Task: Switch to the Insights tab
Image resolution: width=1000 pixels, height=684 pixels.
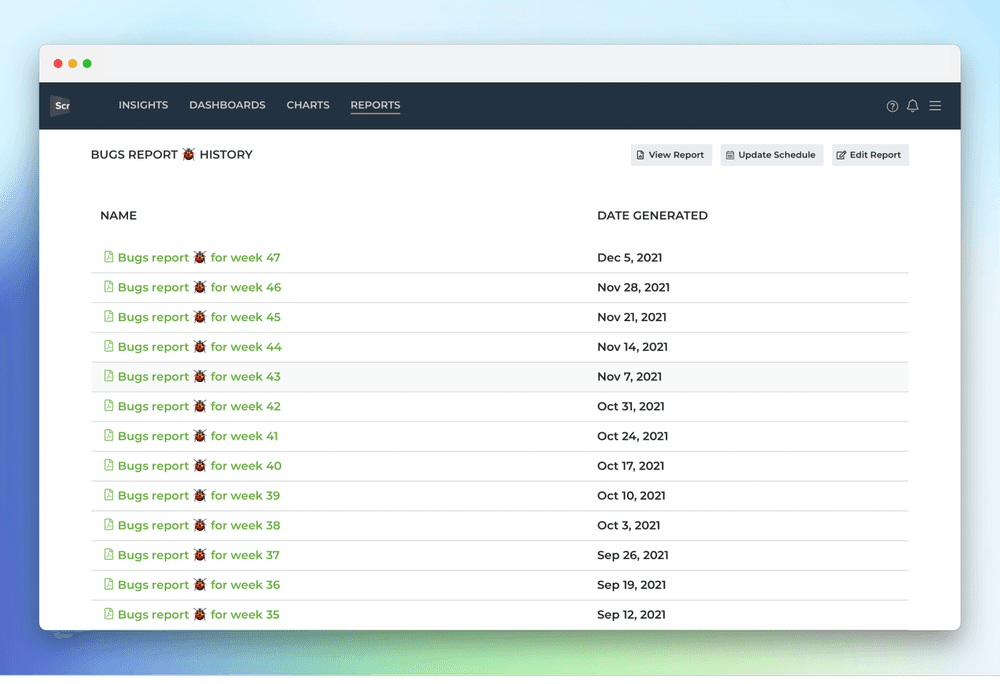Action: click(143, 105)
